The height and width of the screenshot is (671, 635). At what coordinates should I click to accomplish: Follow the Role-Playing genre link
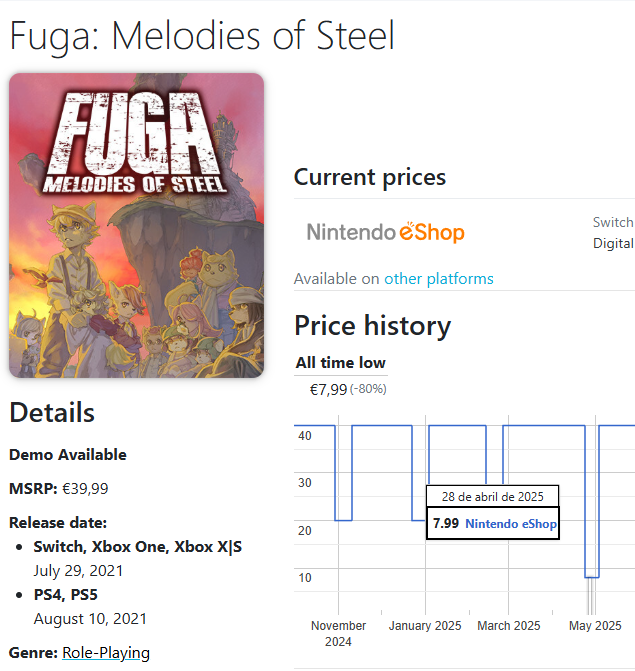coord(106,653)
